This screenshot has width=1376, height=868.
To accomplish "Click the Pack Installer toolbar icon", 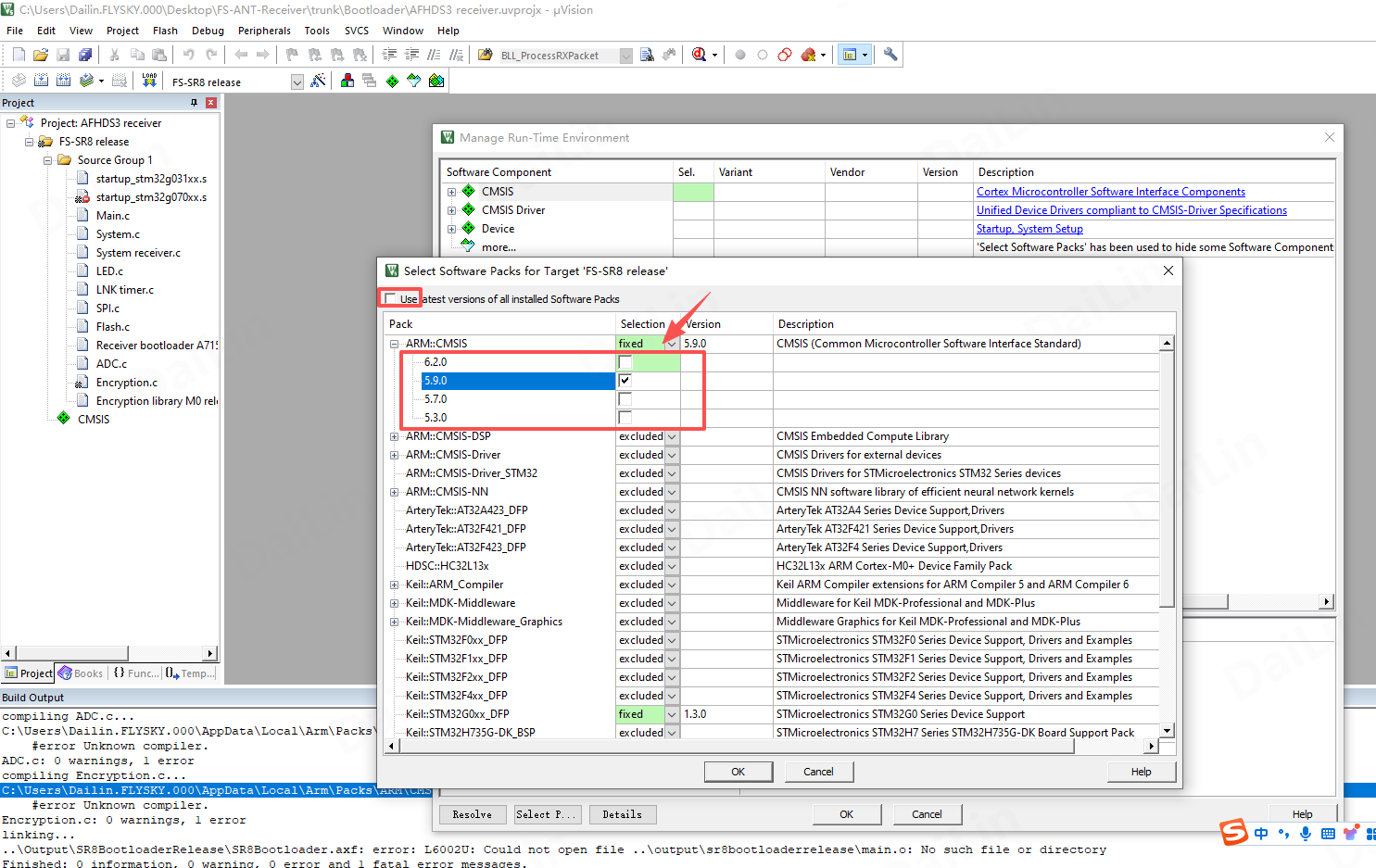I will point(436,81).
